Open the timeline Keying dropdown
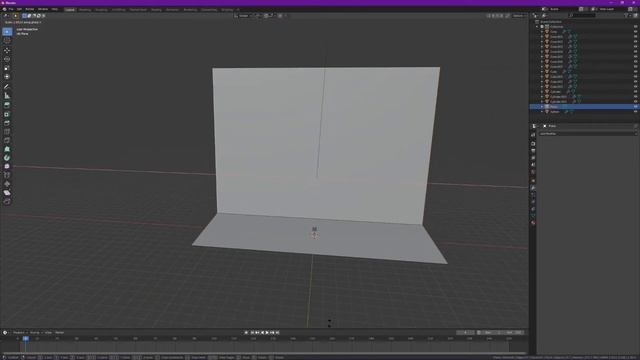The width and height of the screenshot is (640, 360). (x=35, y=333)
